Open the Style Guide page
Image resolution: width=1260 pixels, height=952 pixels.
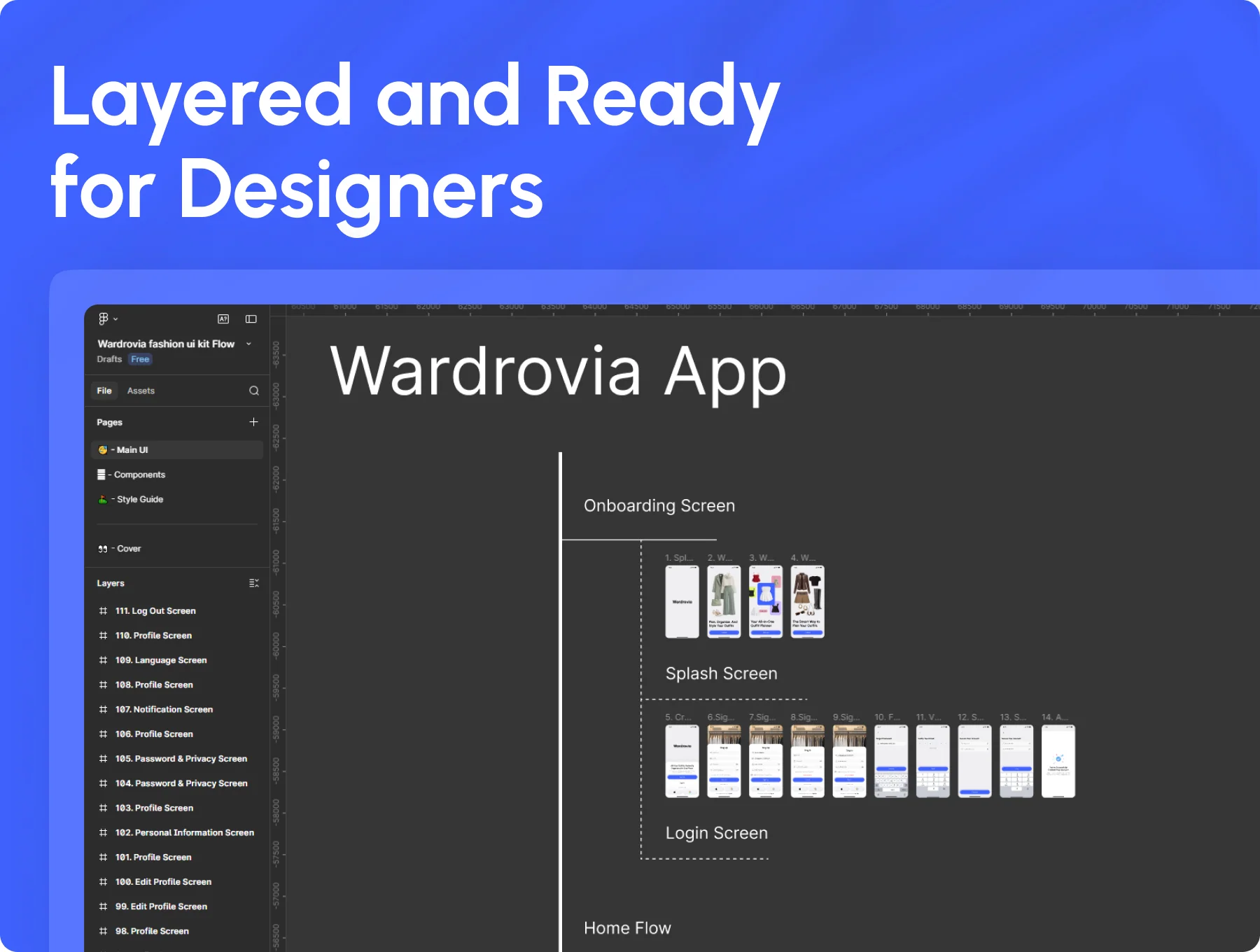coord(177,499)
